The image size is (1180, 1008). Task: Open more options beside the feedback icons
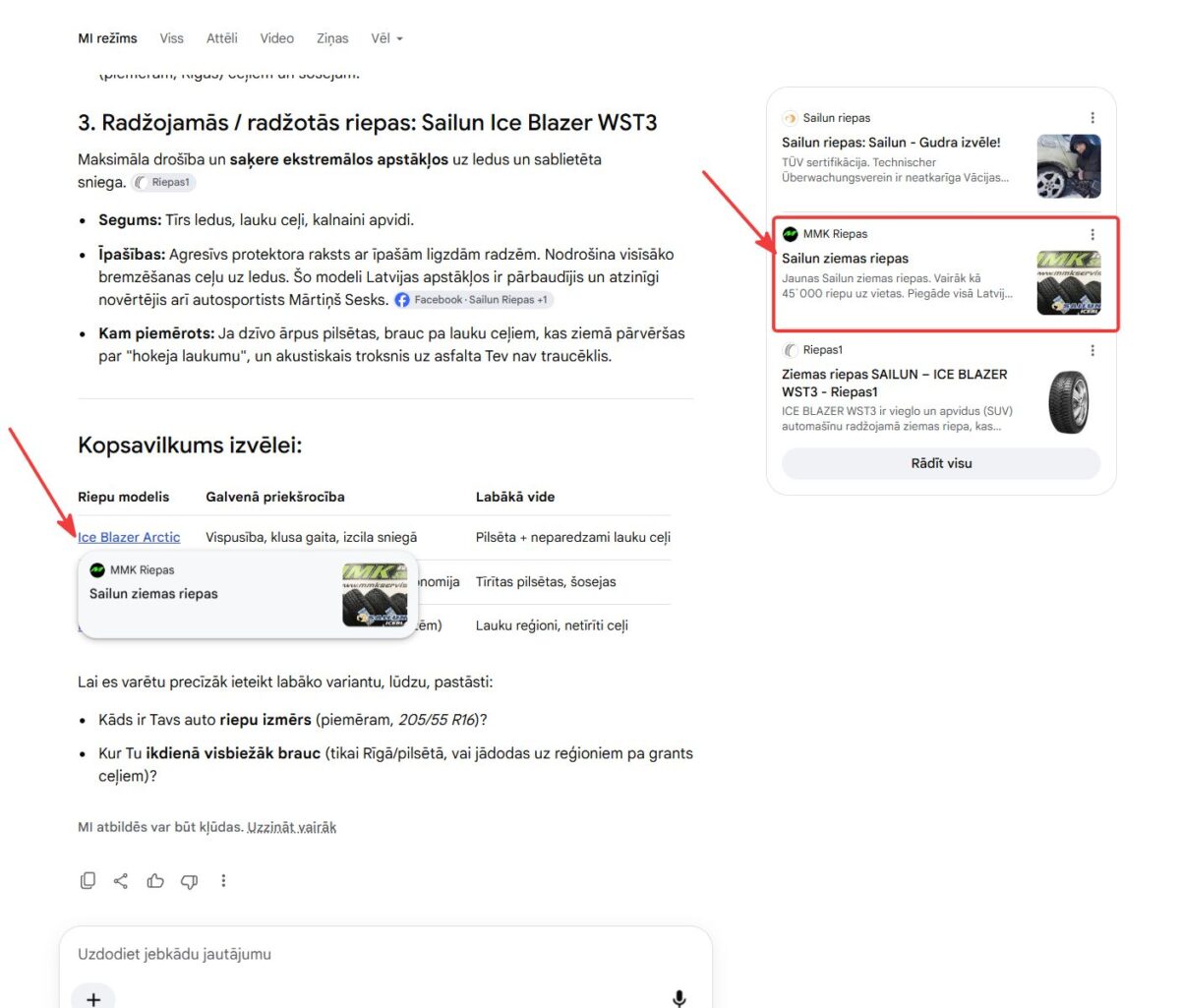click(223, 880)
